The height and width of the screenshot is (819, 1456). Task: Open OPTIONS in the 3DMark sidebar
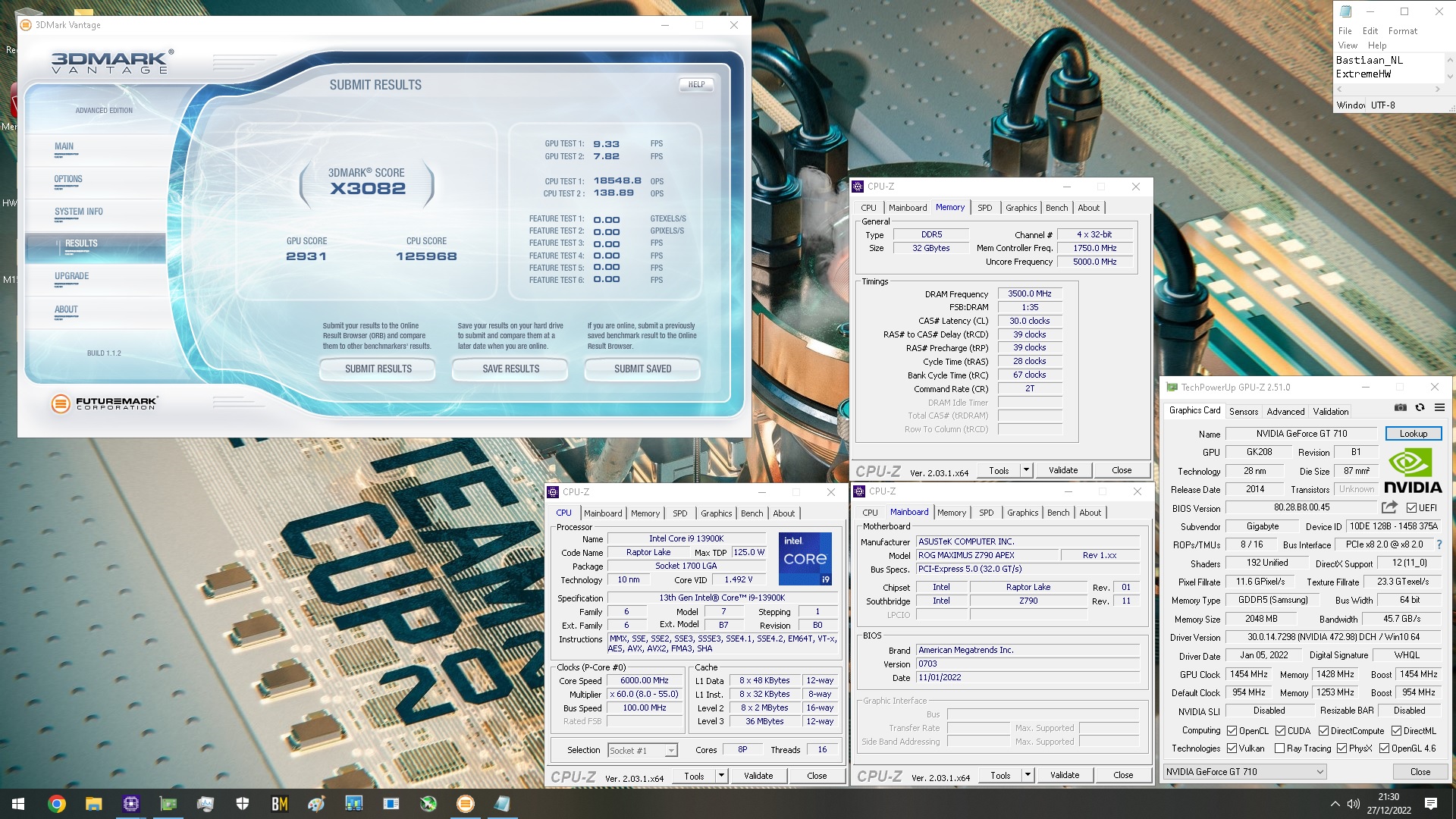click(68, 180)
